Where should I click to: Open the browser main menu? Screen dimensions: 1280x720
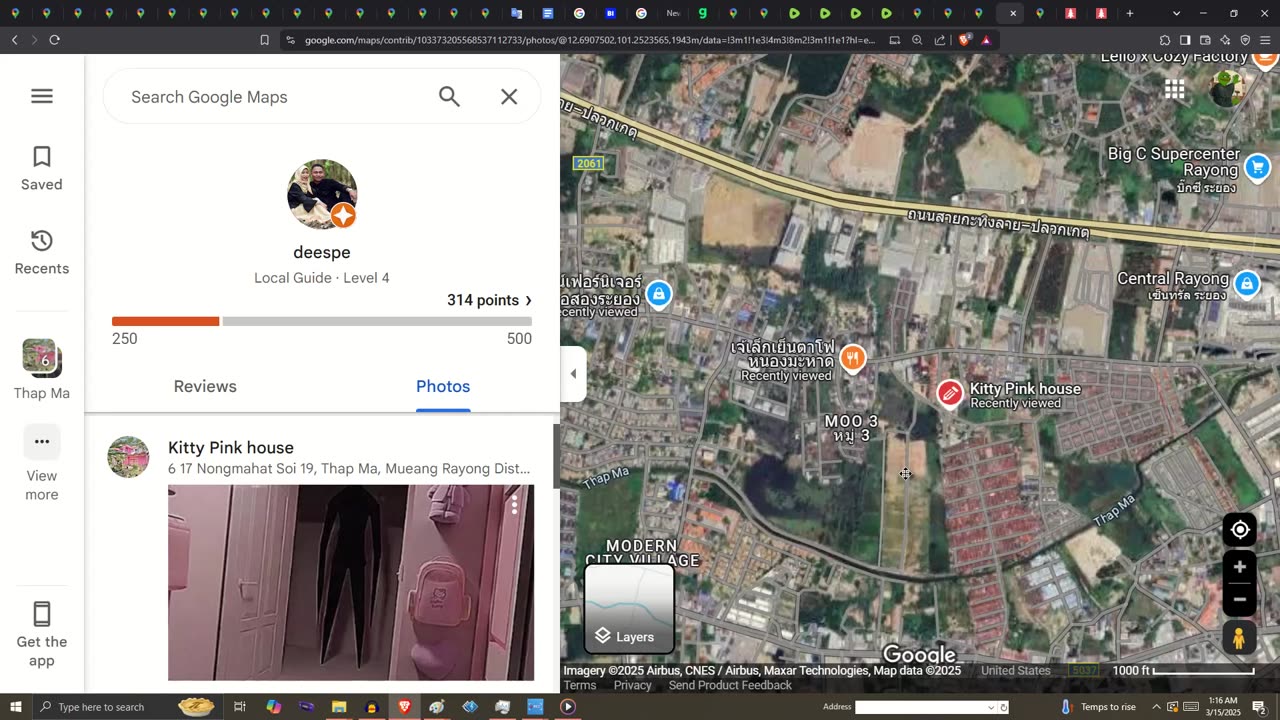[1265, 40]
